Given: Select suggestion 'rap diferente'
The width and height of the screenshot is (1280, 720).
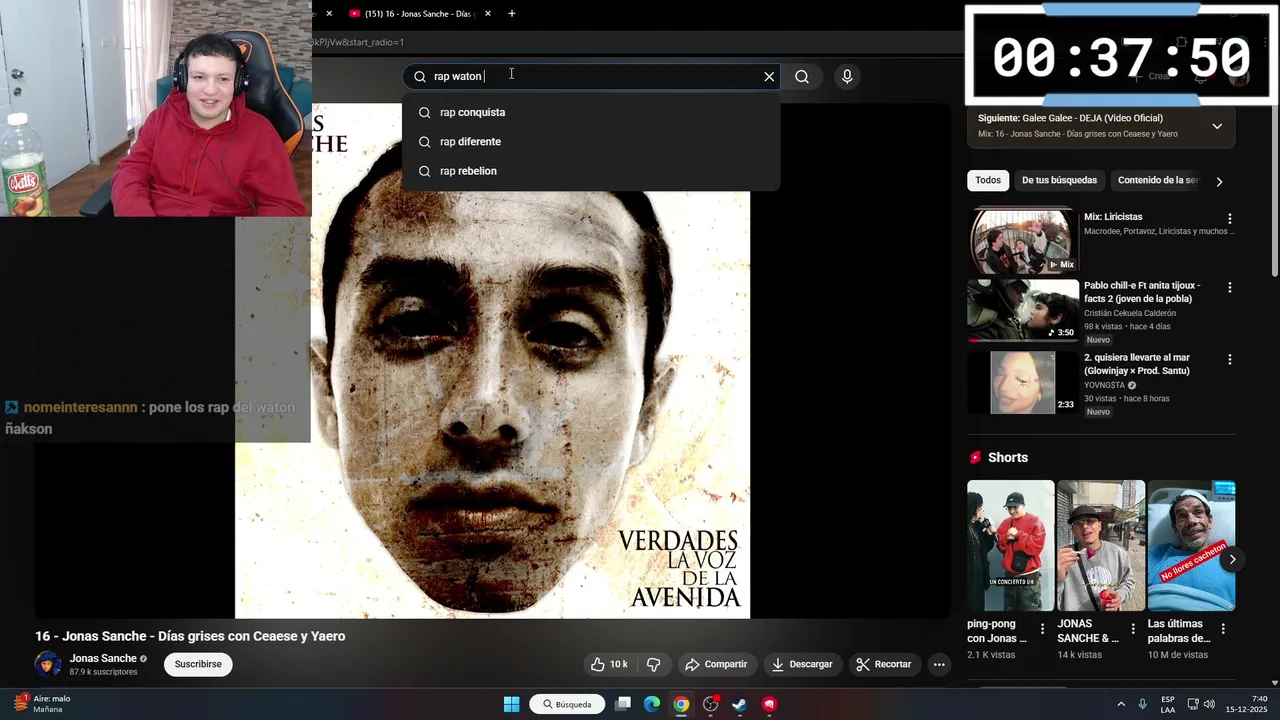Looking at the screenshot, I should click(x=591, y=141).
